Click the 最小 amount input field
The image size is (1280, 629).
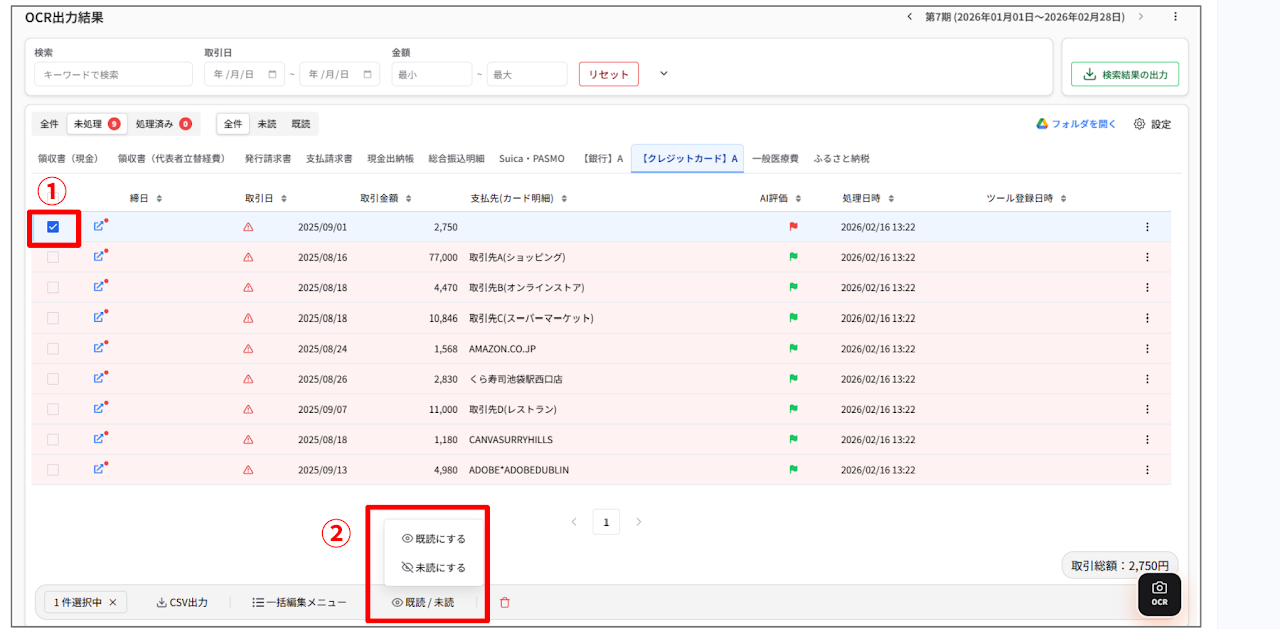431,74
